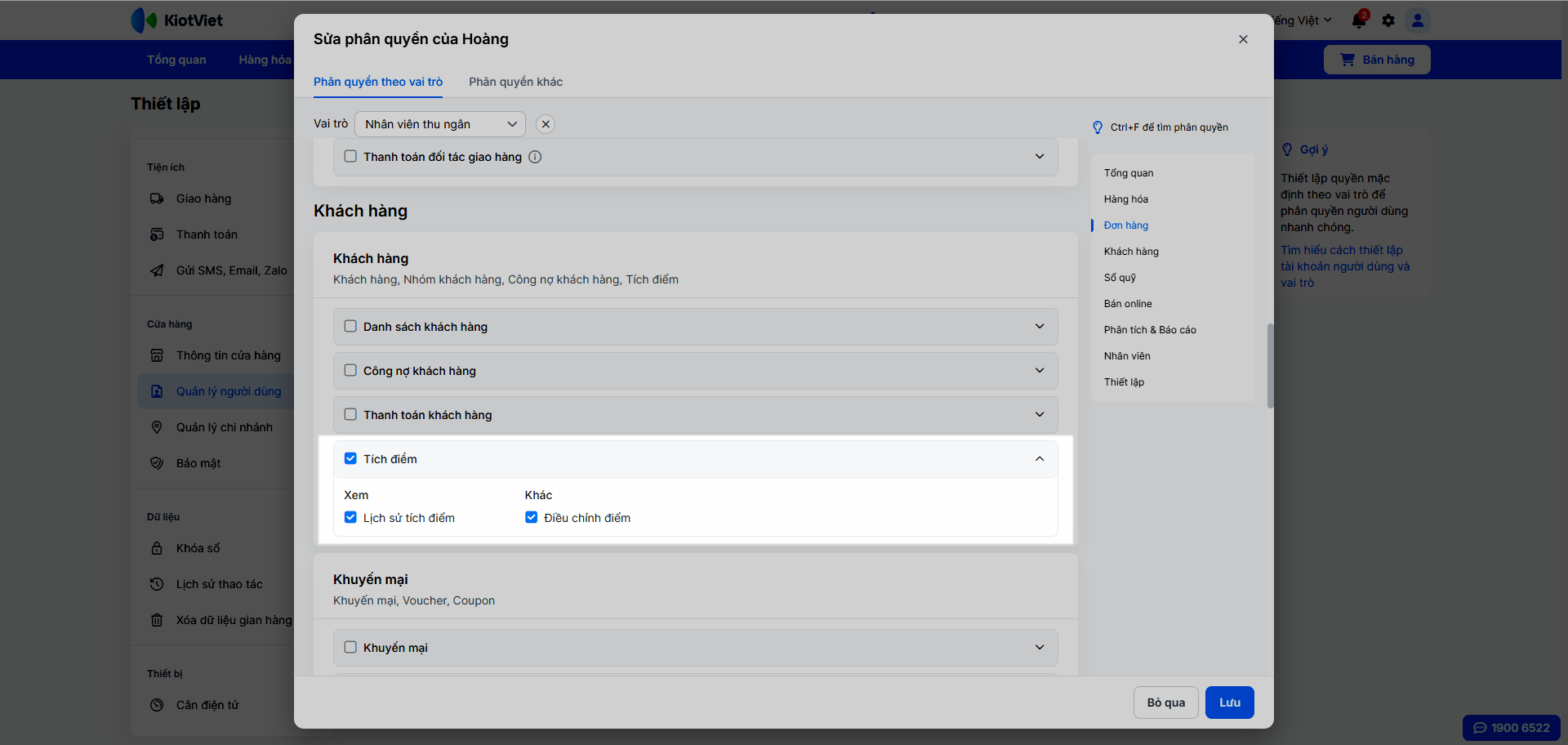Image resolution: width=1568 pixels, height=745 pixels.
Task: Click the Xóa dữ liệu gian hàng trash icon
Action: pos(157,620)
